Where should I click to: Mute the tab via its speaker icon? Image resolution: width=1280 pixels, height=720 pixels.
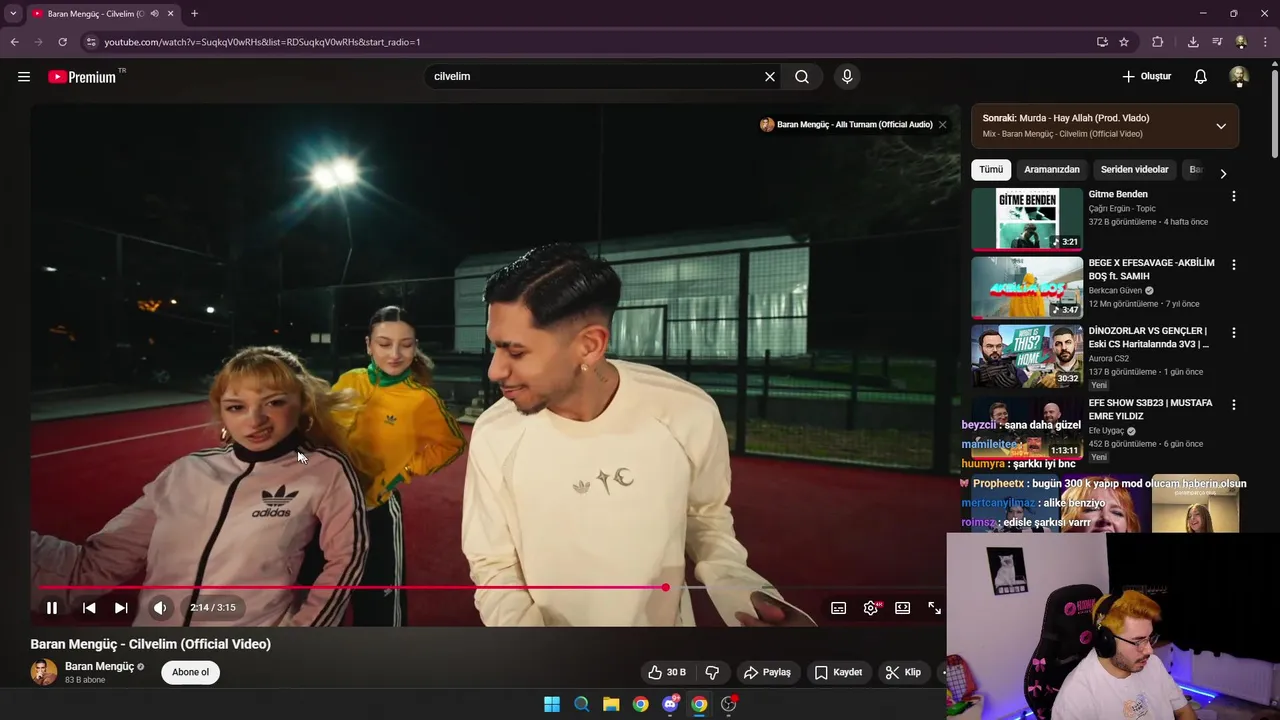154,14
